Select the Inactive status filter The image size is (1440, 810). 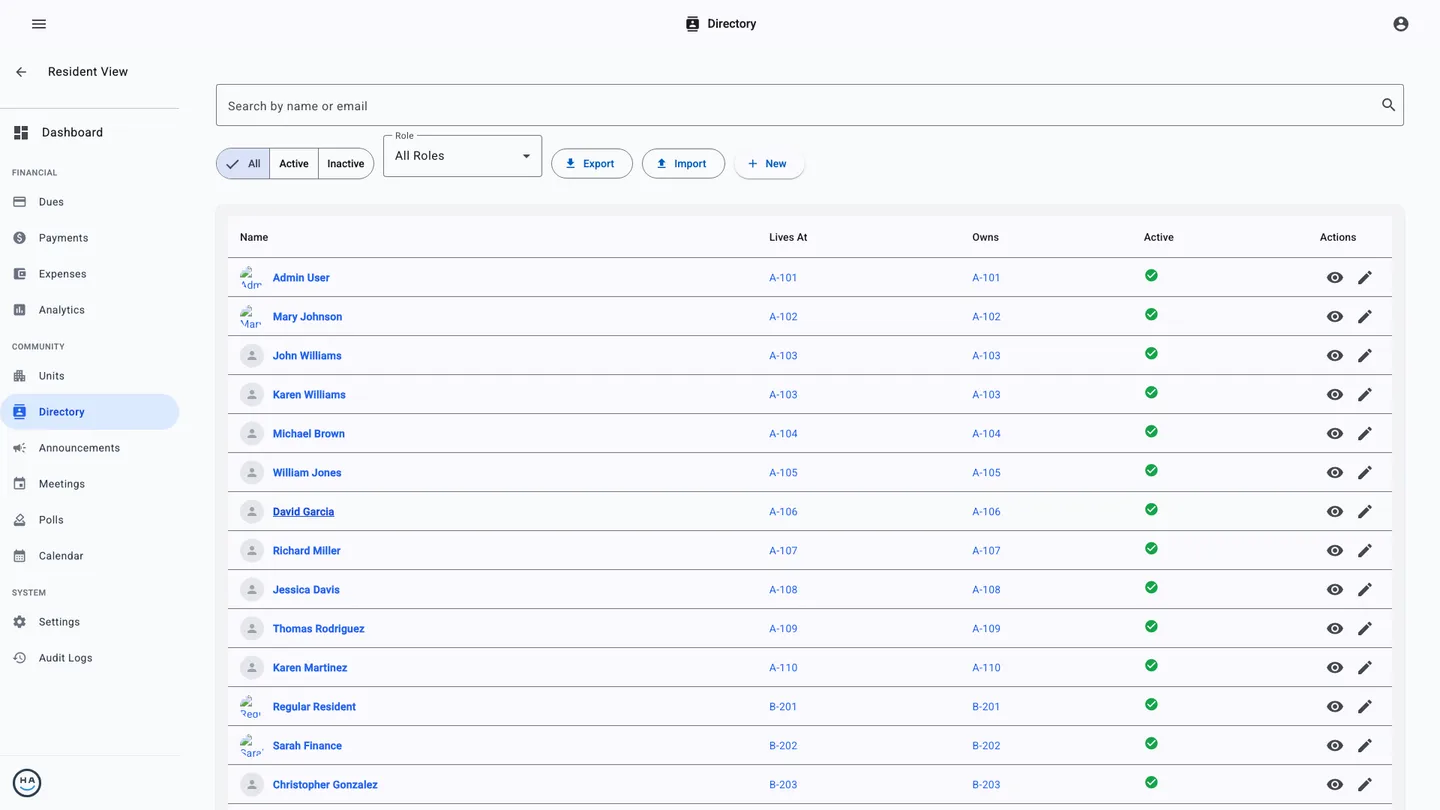[346, 164]
